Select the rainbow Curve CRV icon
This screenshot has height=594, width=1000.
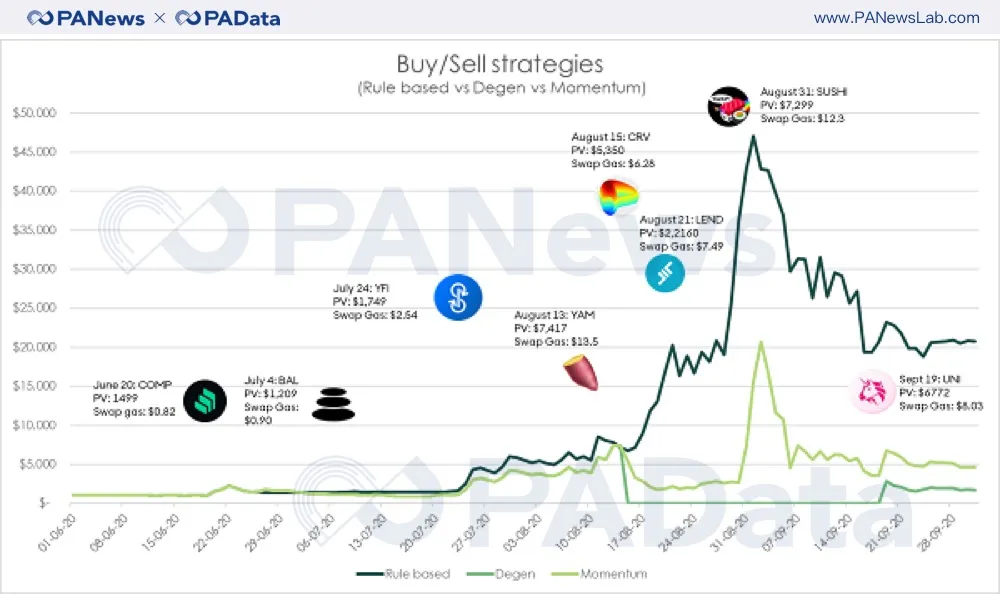618,197
